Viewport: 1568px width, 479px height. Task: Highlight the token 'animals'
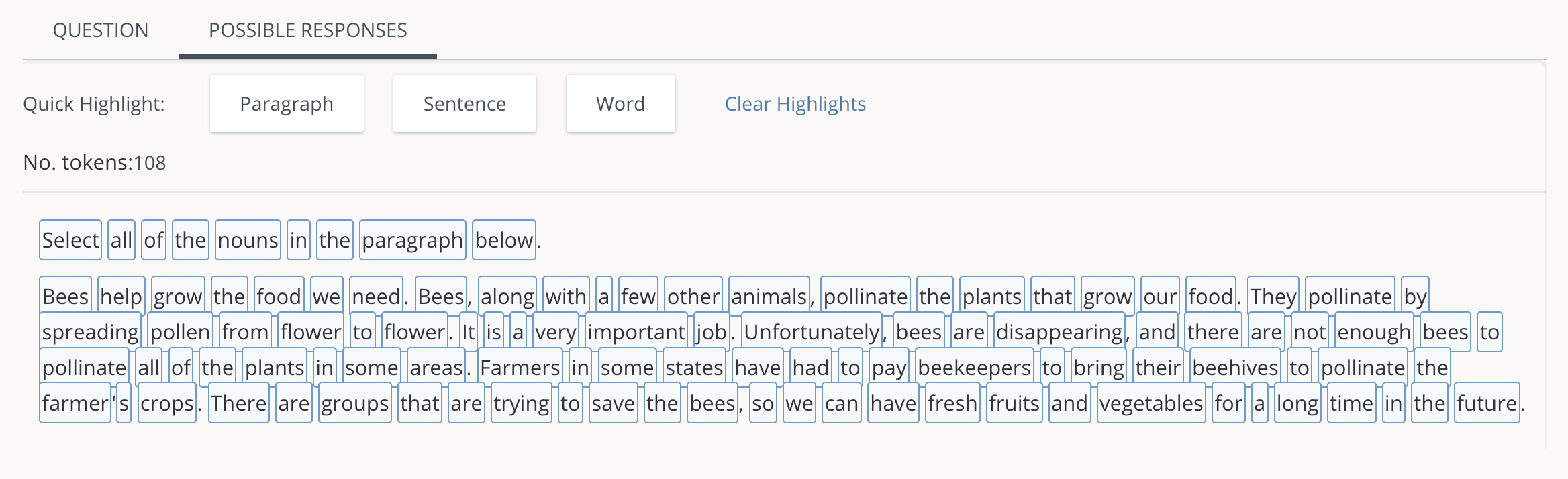(768, 296)
